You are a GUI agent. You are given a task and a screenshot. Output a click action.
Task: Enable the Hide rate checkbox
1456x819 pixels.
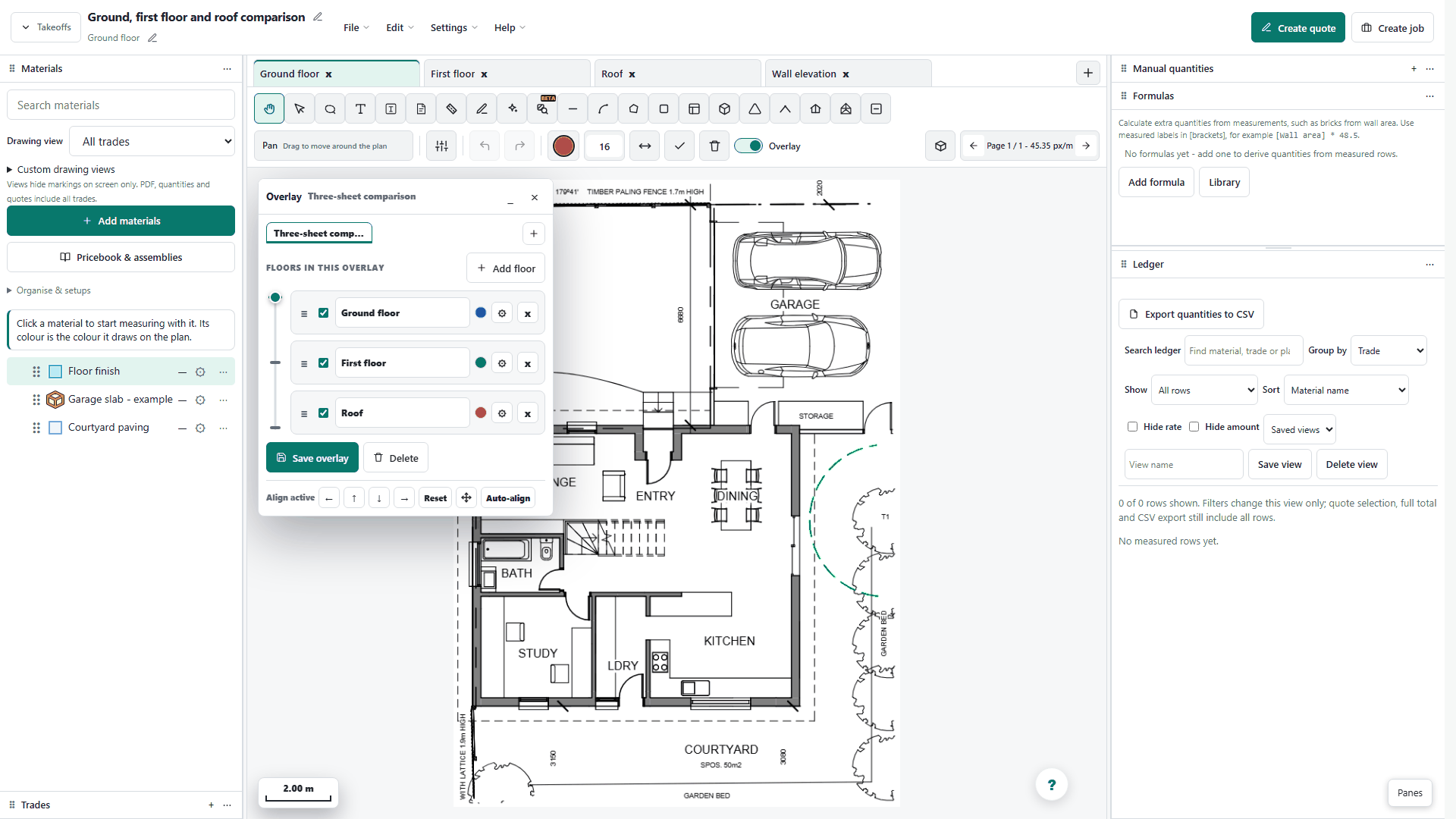click(1132, 427)
